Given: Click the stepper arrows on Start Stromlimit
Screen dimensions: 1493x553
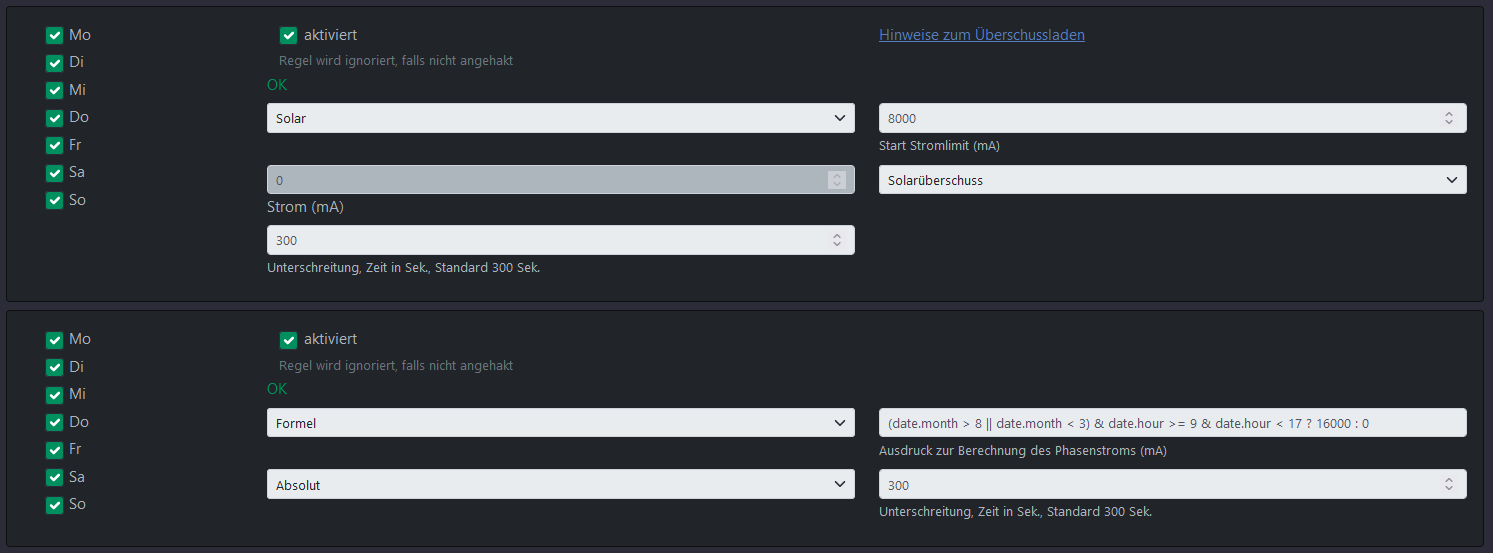Looking at the screenshot, I should point(1449,118).
